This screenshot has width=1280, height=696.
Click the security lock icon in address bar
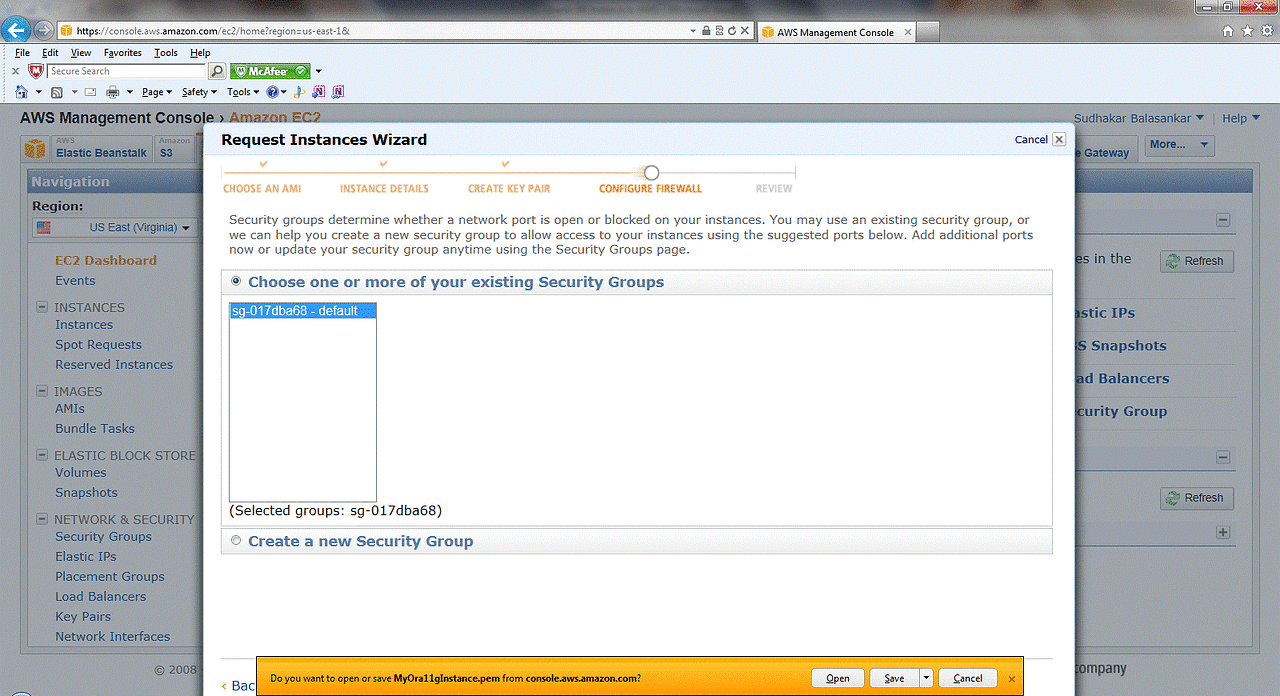pos(706,31)
